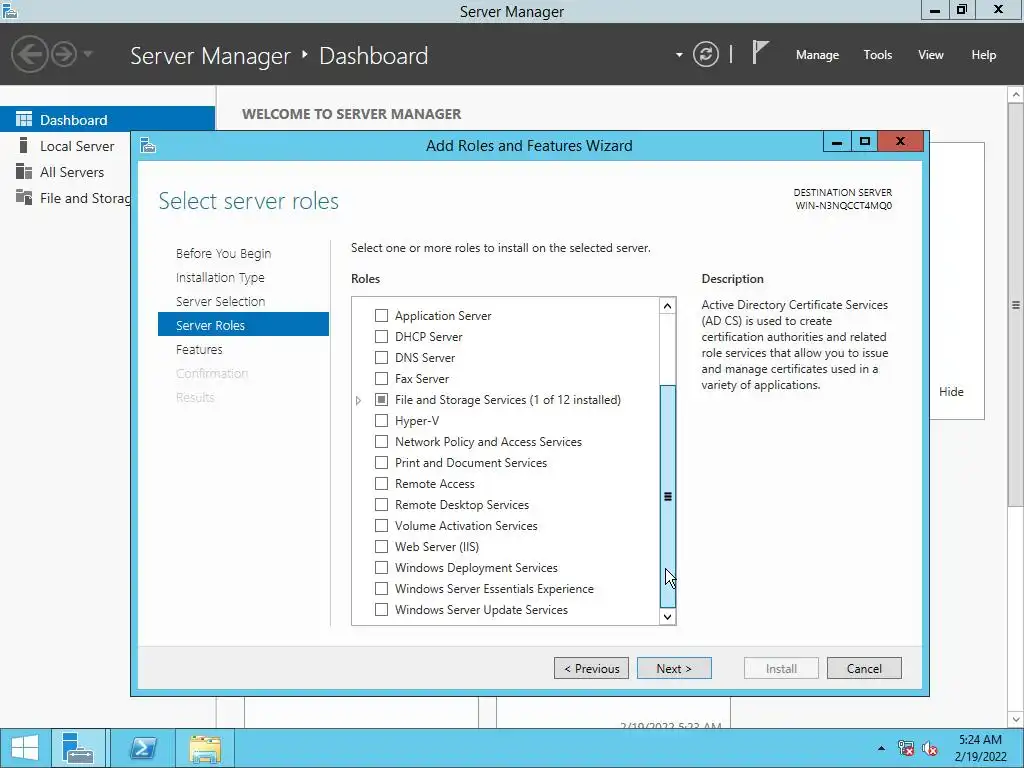Check Windows Server Essentials Experience
Viewport: 1024px width, 768px height.
click(381, 588)
